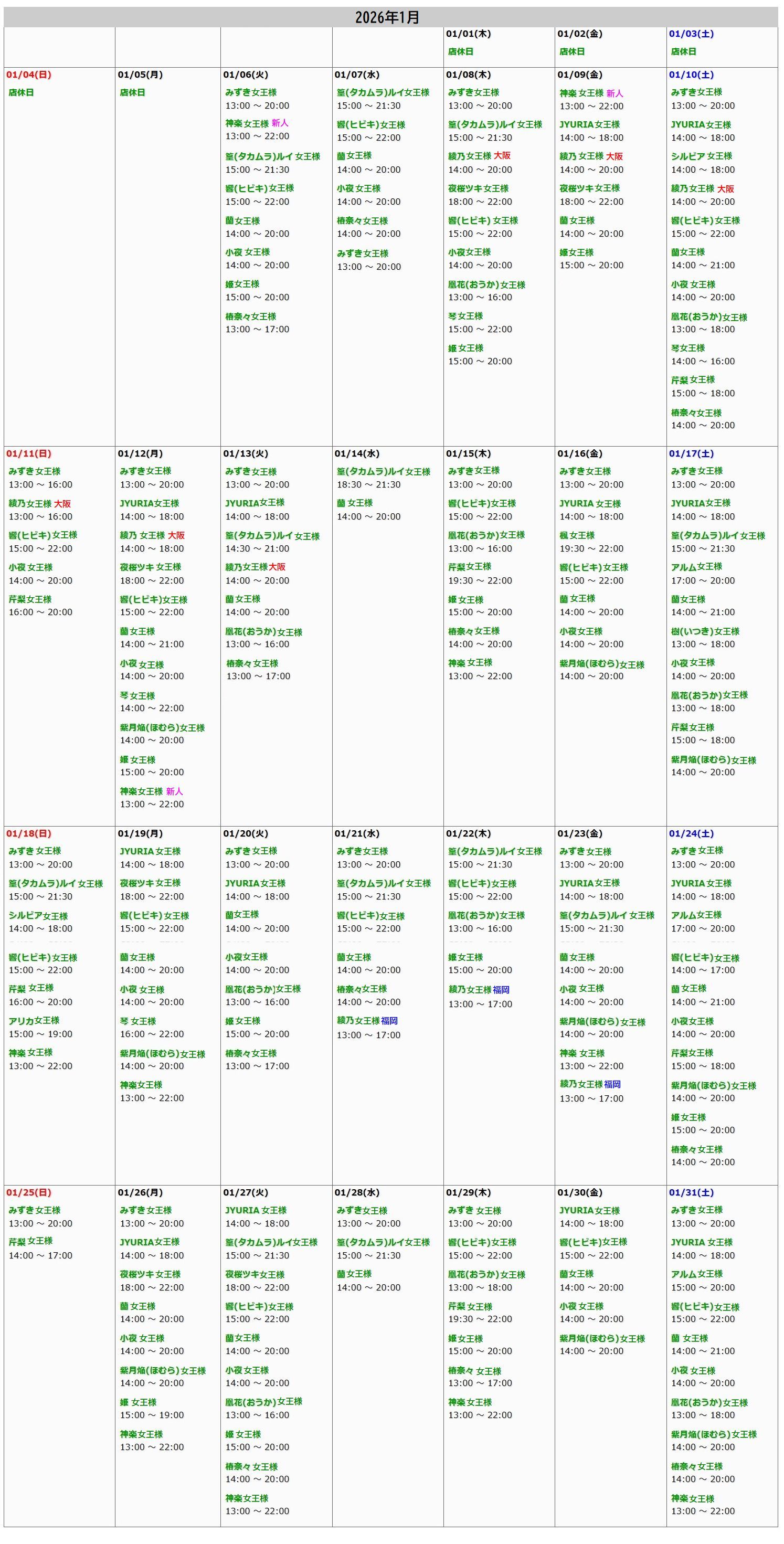Click 姫女王様 on 01/27
Screen dimensions: 784x1544
click(x=243, y=1434)
